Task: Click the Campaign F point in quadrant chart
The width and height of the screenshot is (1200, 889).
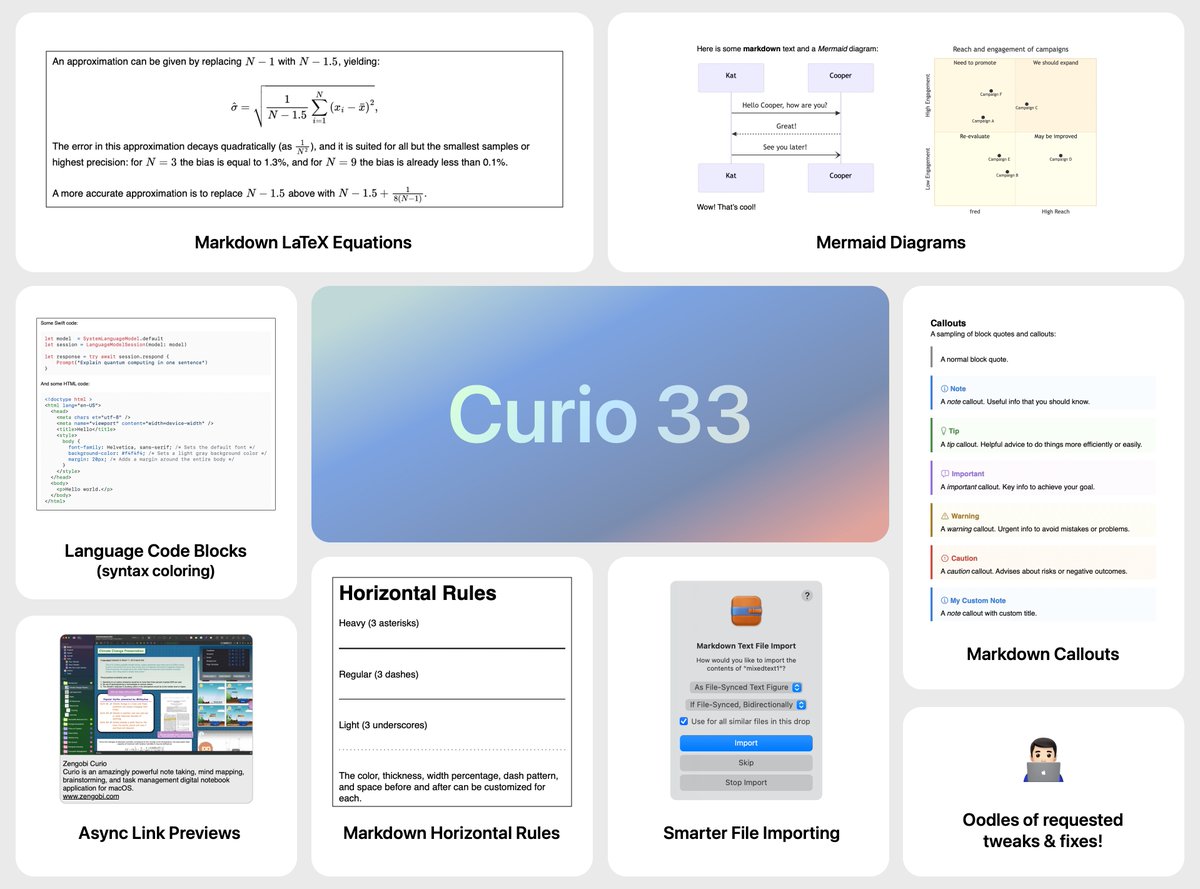Action: coord(989,90)
